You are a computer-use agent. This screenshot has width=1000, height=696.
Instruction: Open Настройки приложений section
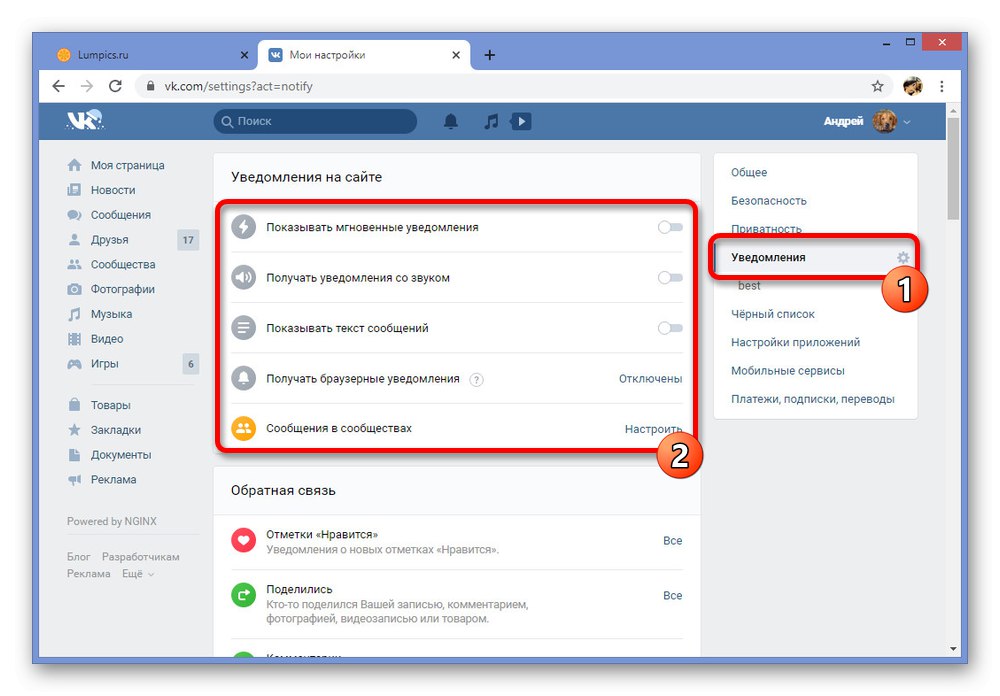tap(795, 343)
